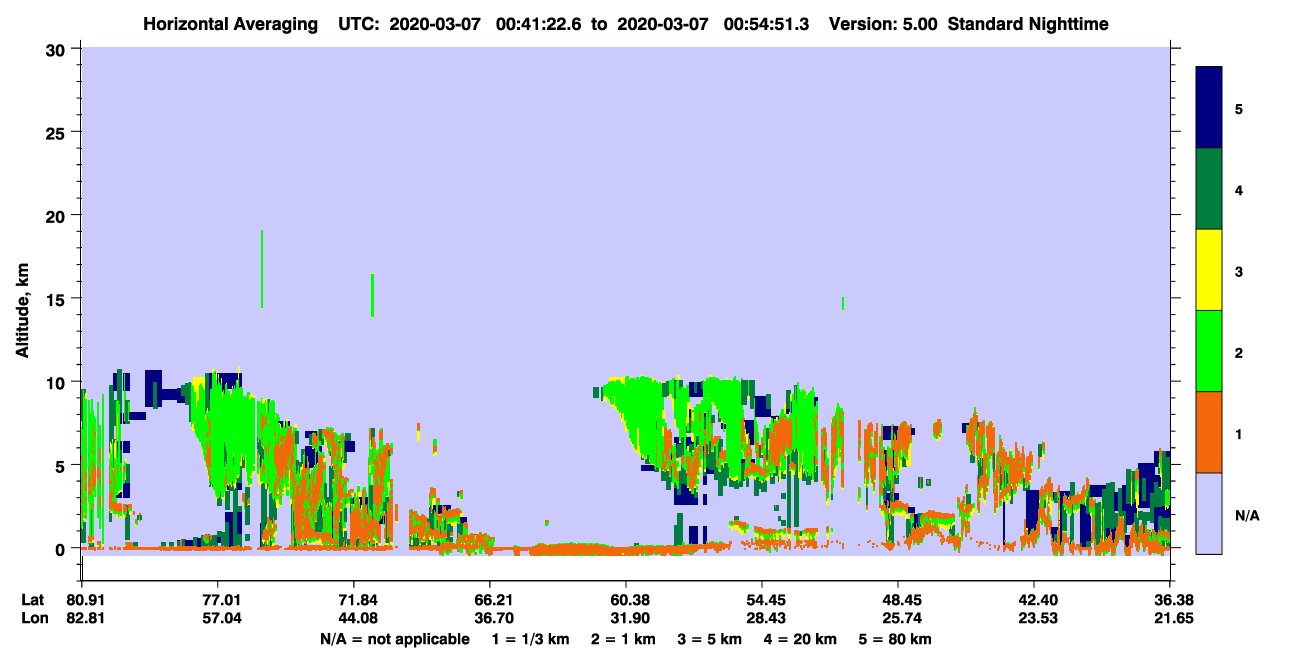Click the orange colorbar segment labeled 1
This screenshot has width=1300, height=667.
pos(1209,432)
